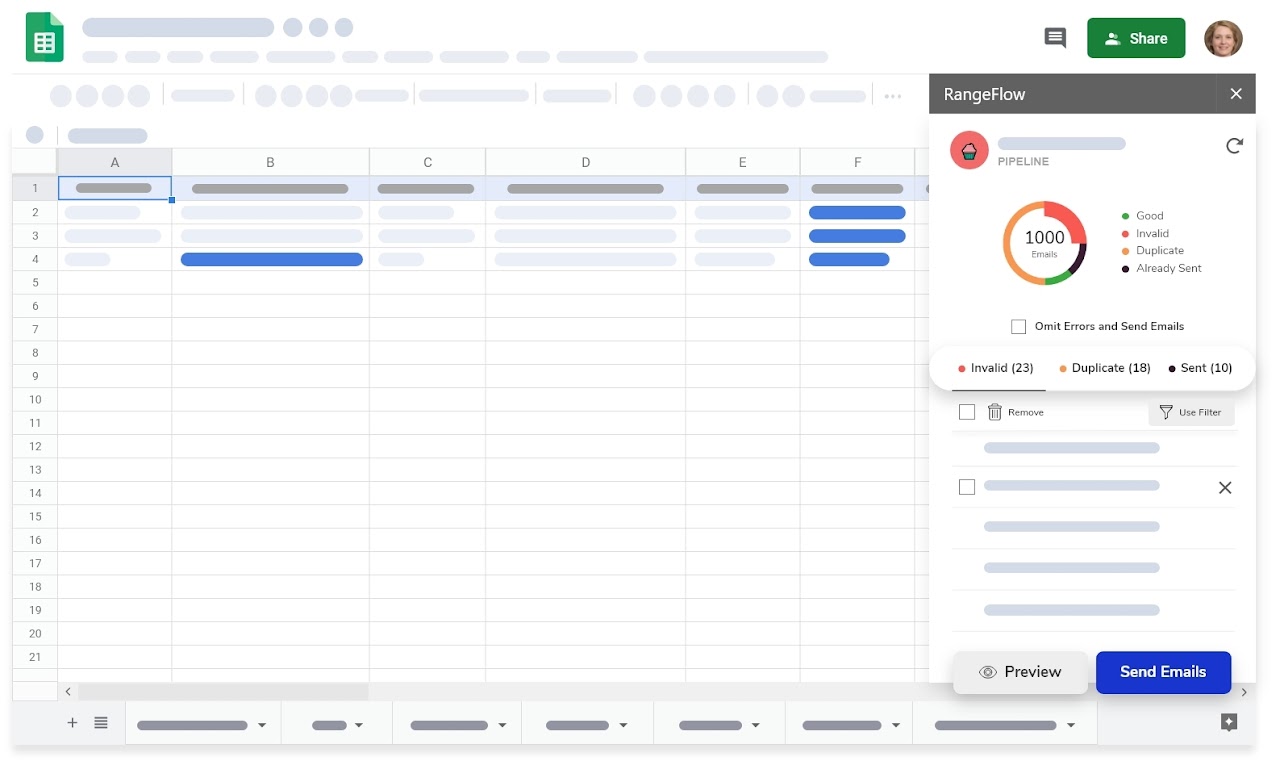Viewport: 1280px width, 765px height.
Task: Open the Explore sparkle icon at bottom right
Action: pyautogui.click(x=1229, y=722)
